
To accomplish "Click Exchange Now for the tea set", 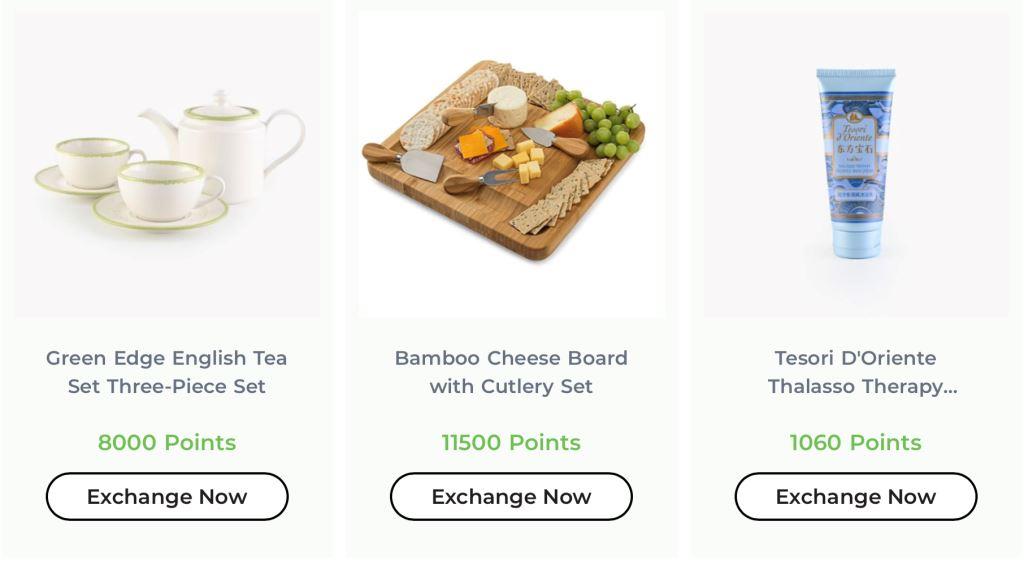I will coord(167,497).
